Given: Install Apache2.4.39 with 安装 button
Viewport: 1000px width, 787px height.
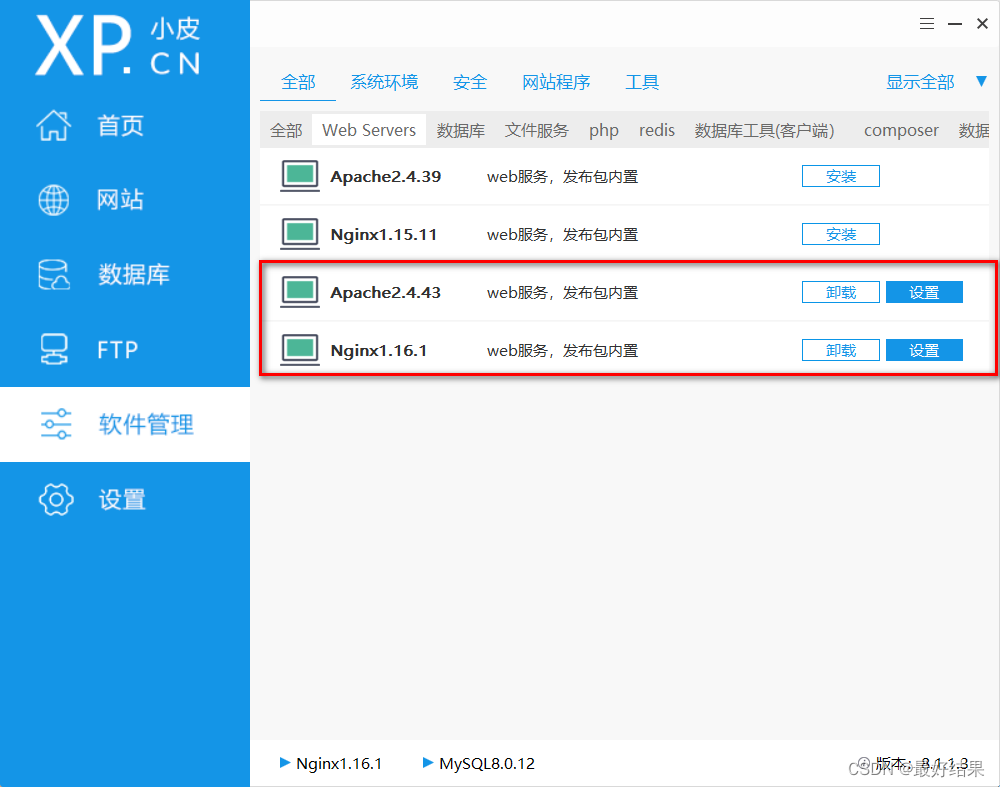Looking at the screenshot, I should pyautogui.click(x=841, y=176).
